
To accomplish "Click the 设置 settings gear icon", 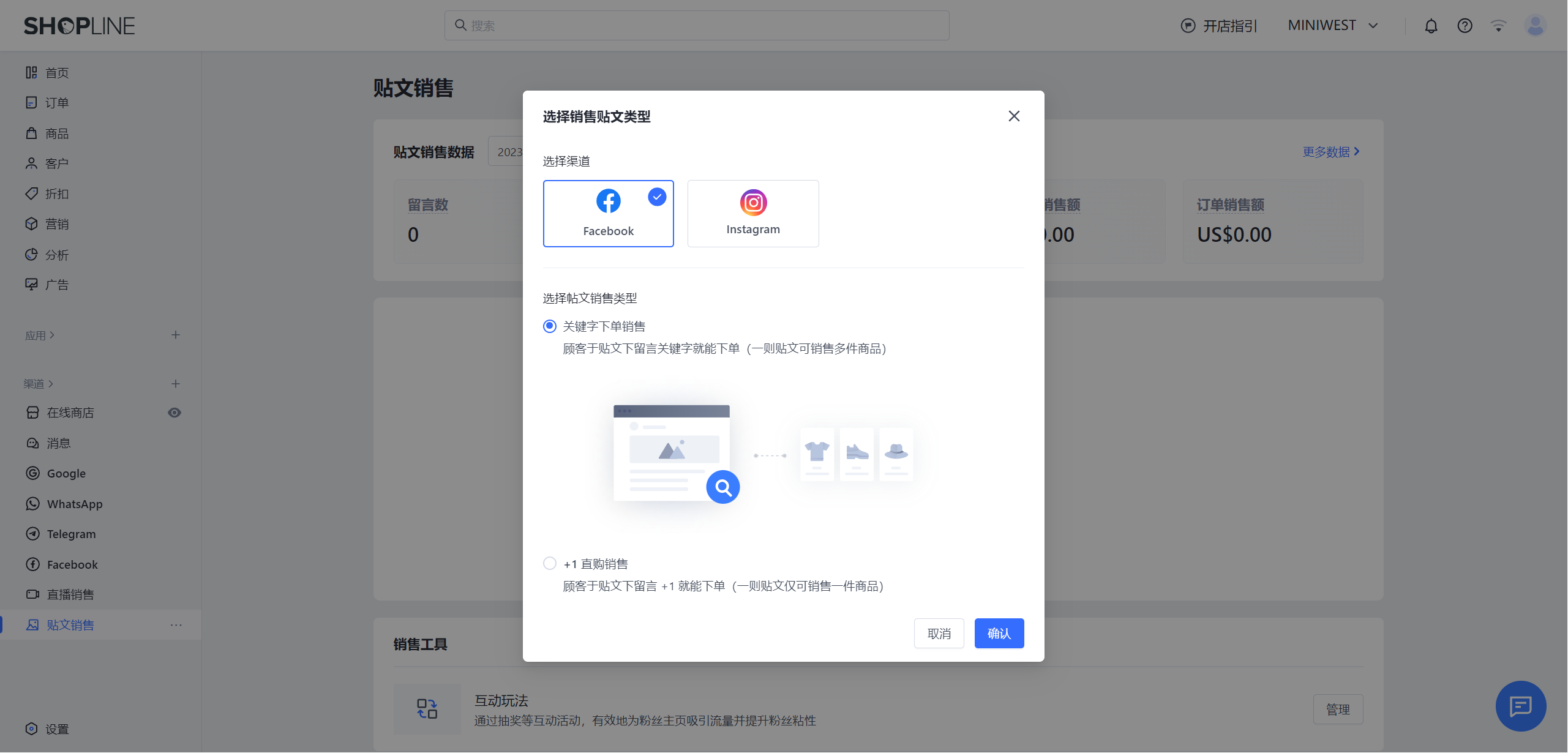I will click(32, 729).
